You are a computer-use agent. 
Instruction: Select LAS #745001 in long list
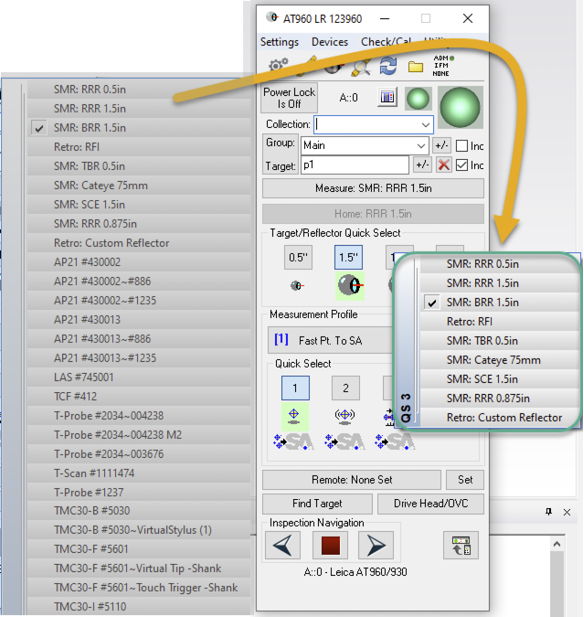pos(139,377)
